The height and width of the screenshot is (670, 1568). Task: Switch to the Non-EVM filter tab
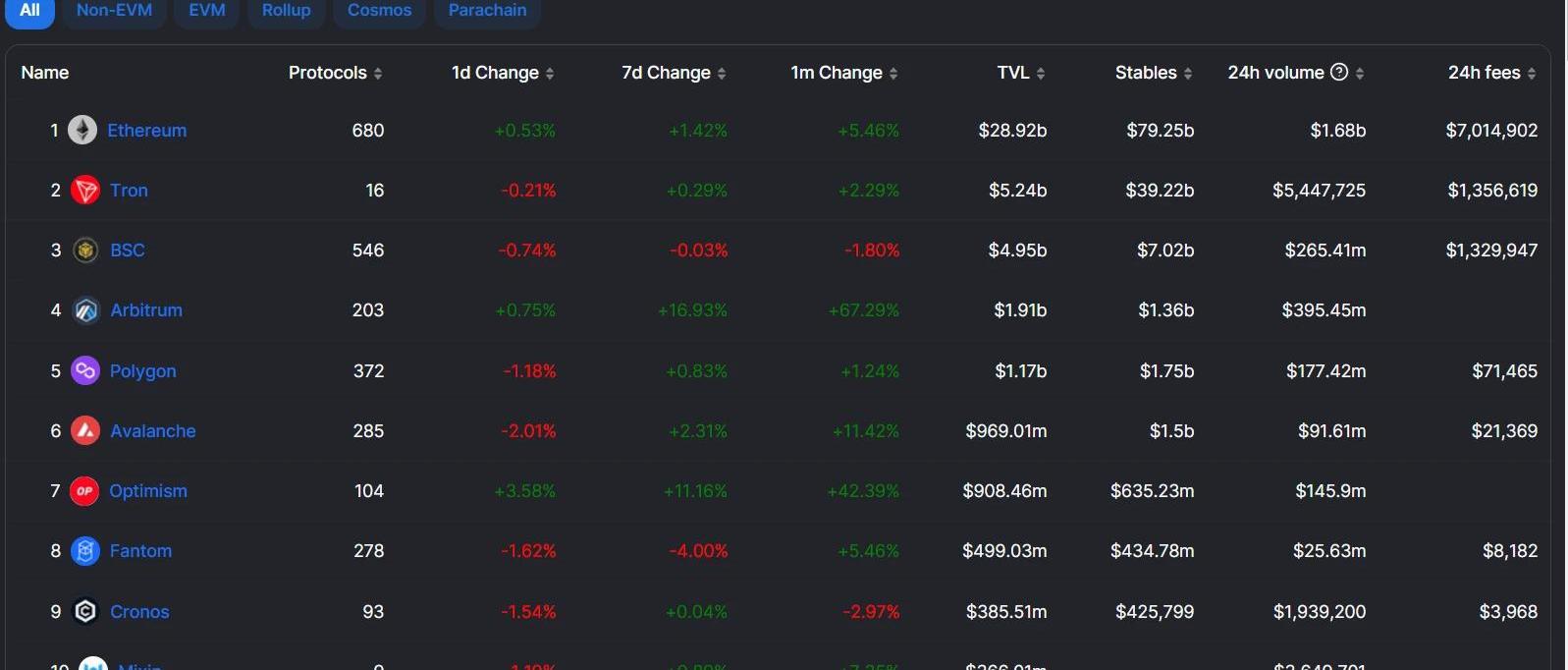pyautogui.click(x=114, y=11)
